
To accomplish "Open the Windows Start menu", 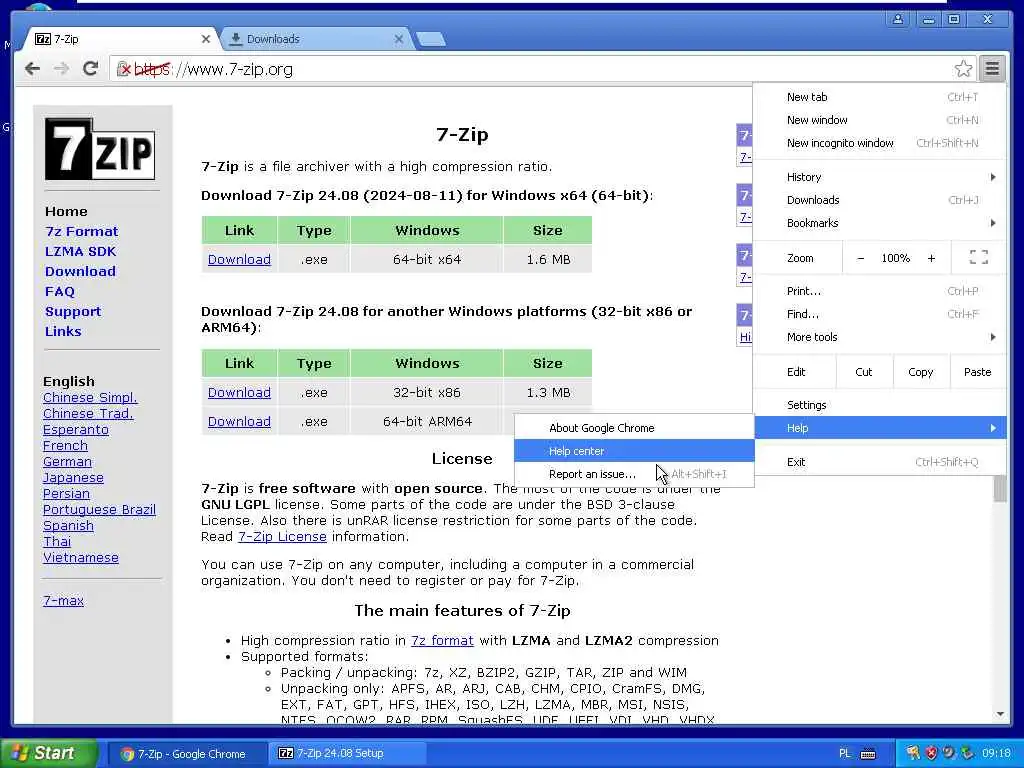I will coord(48,753).
